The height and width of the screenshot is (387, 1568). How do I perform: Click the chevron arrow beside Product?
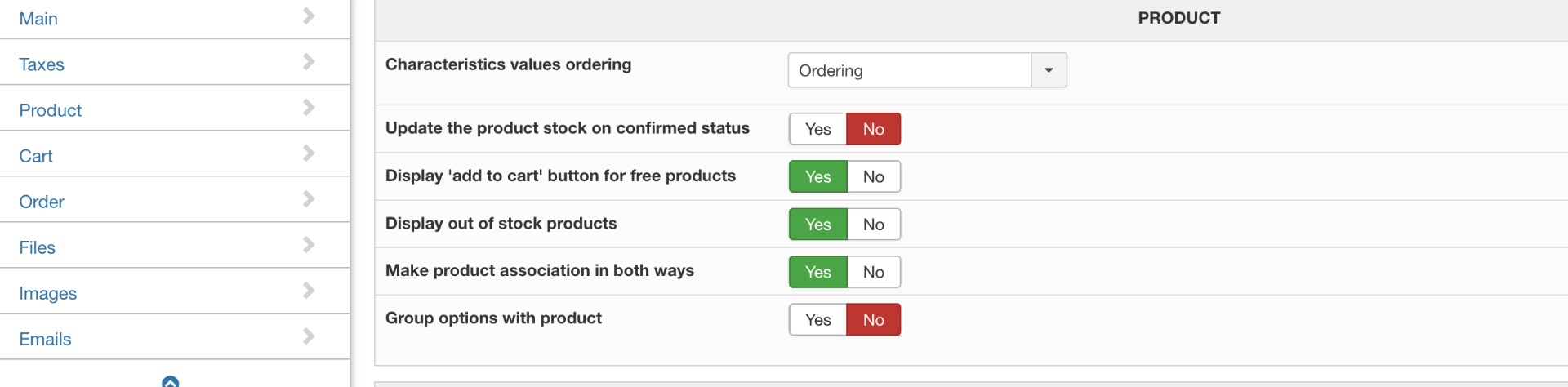point(309,107)
